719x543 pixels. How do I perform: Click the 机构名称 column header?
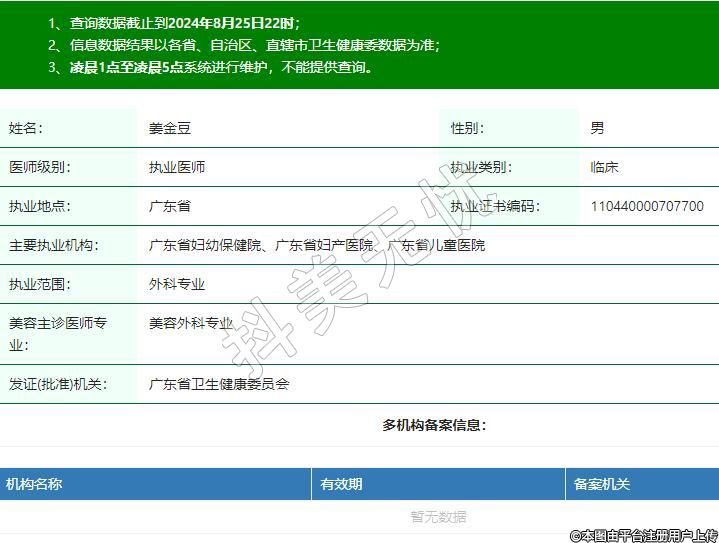(x=34, y=484)
